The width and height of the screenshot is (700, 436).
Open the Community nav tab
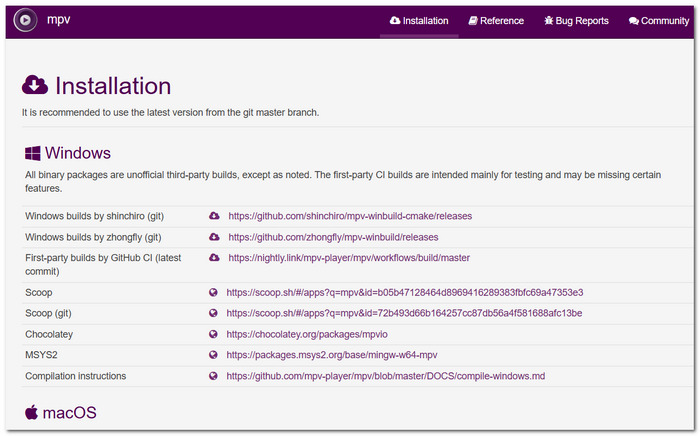coord(658,21)
